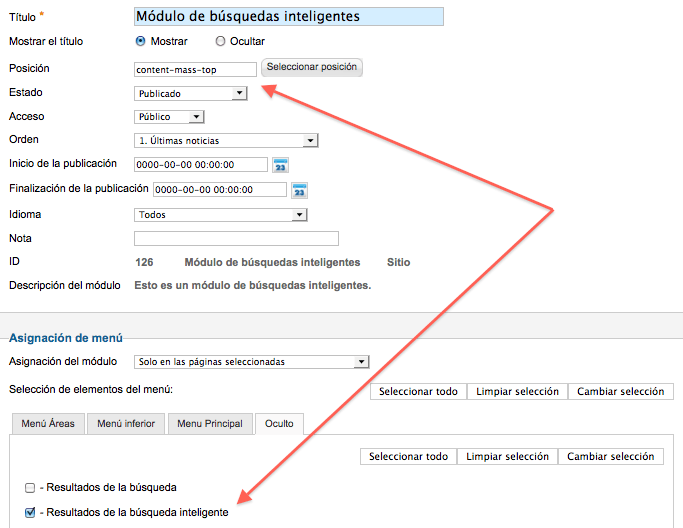The height and width of the screenshot is (528, 683).
Task: Switch to the Menú Áreas tab
Action: pyautogui.click(x=48, y=423)
